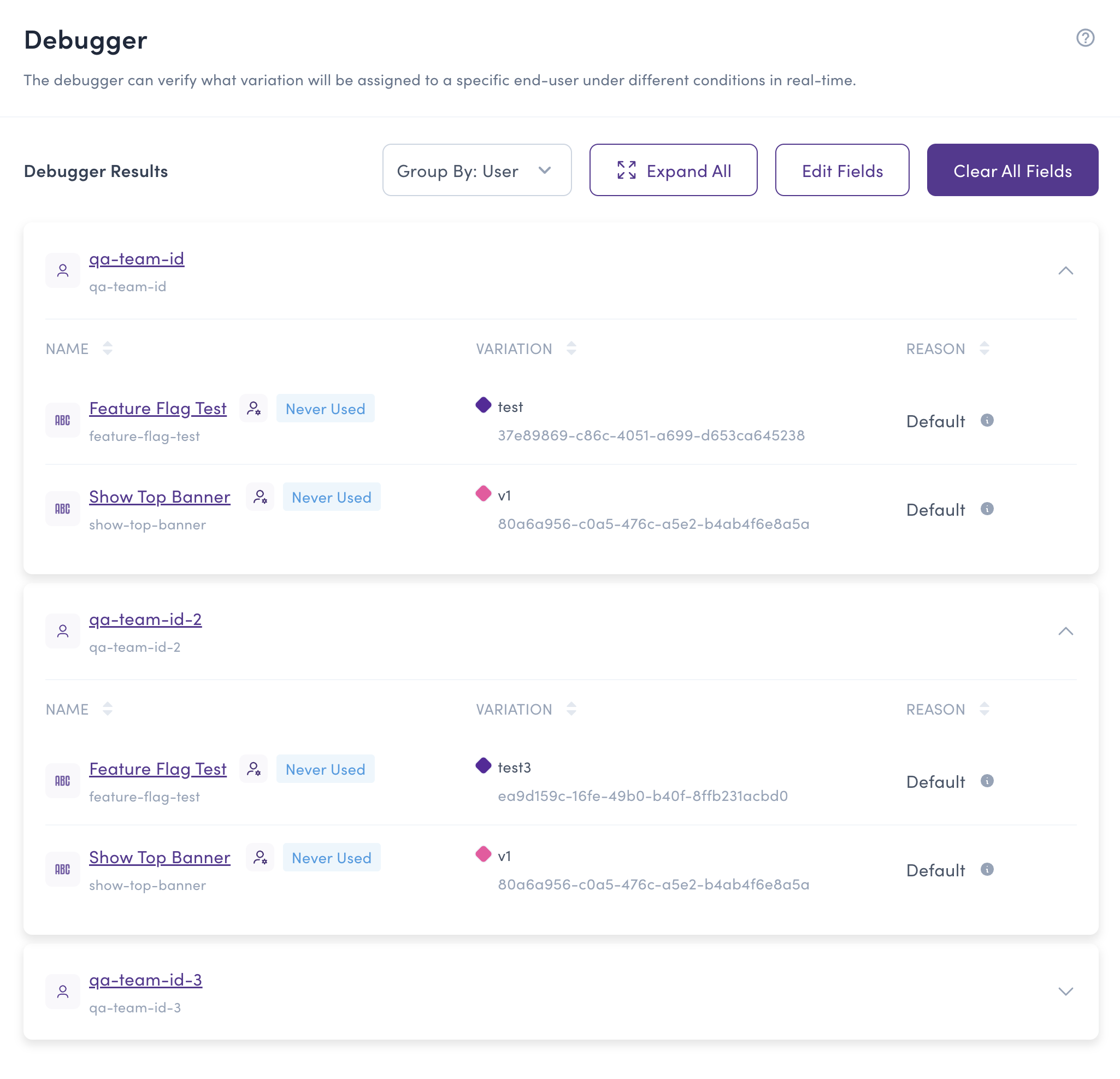Open the info icon beside first Default reason
This screenshot has width=1120, height=1079.
pos(987,421)
